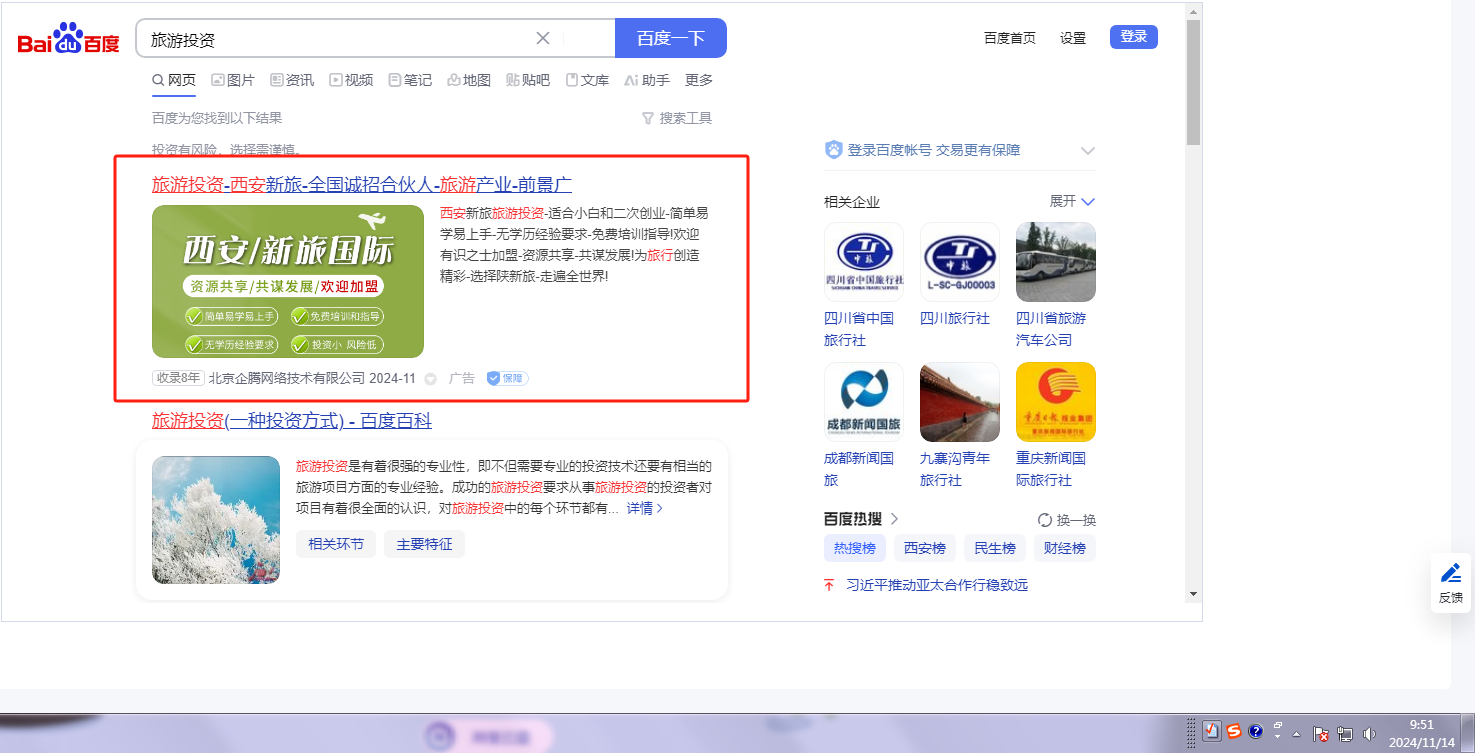Expand the 更多 tab menu

point(699,80)
